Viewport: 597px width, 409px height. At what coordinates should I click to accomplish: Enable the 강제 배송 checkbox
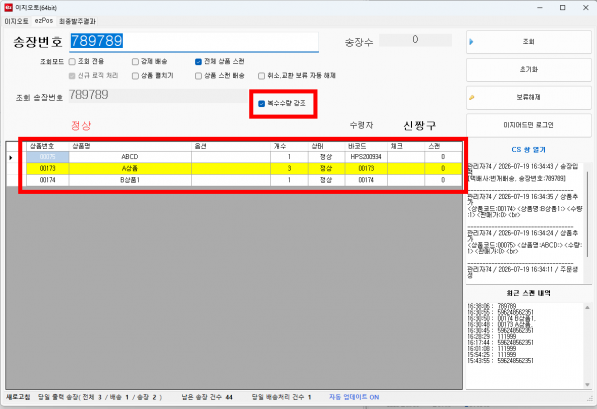tap(135, 62)
